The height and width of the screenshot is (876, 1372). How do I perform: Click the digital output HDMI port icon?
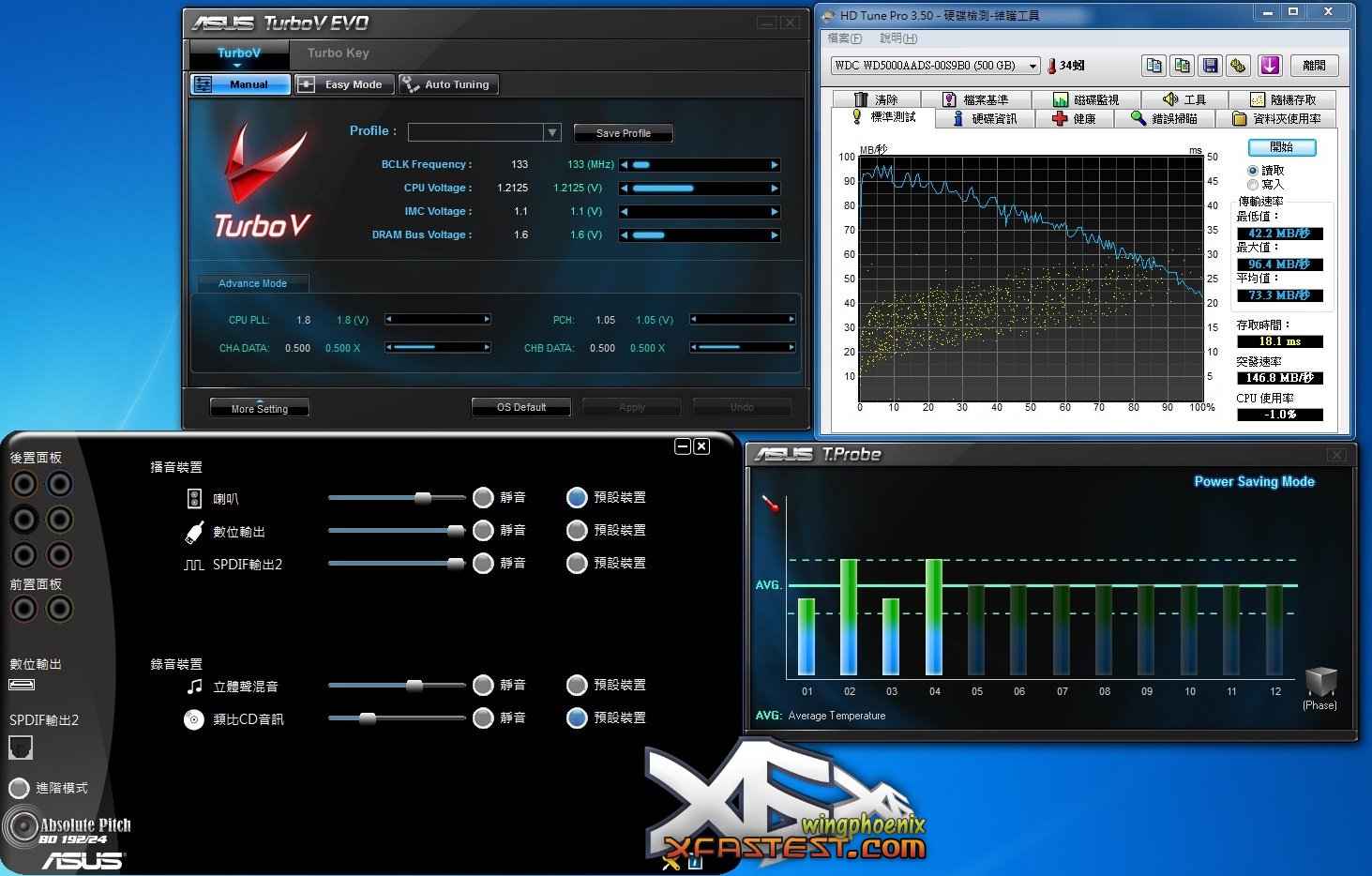(22, 685)
